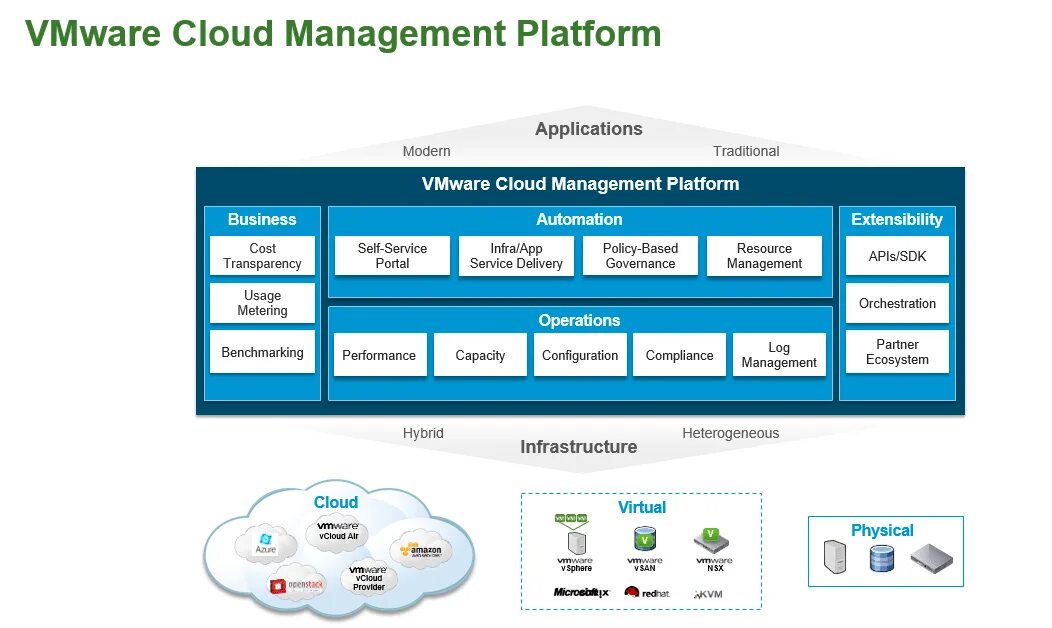1052x628 pixels.
Task: Click the Traditional label
Action: point(746,151)
